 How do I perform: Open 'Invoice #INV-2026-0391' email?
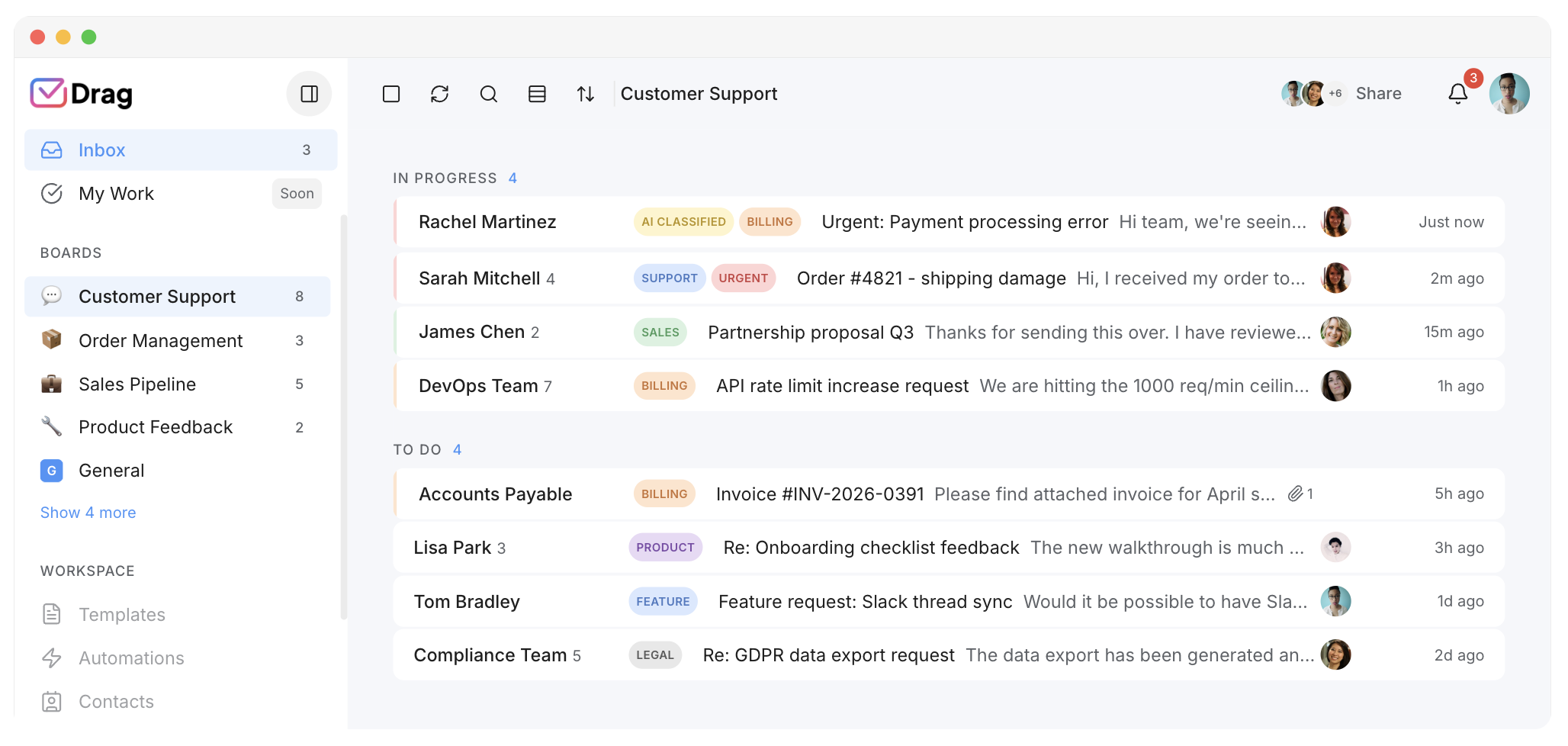click(x=820, y=494)
